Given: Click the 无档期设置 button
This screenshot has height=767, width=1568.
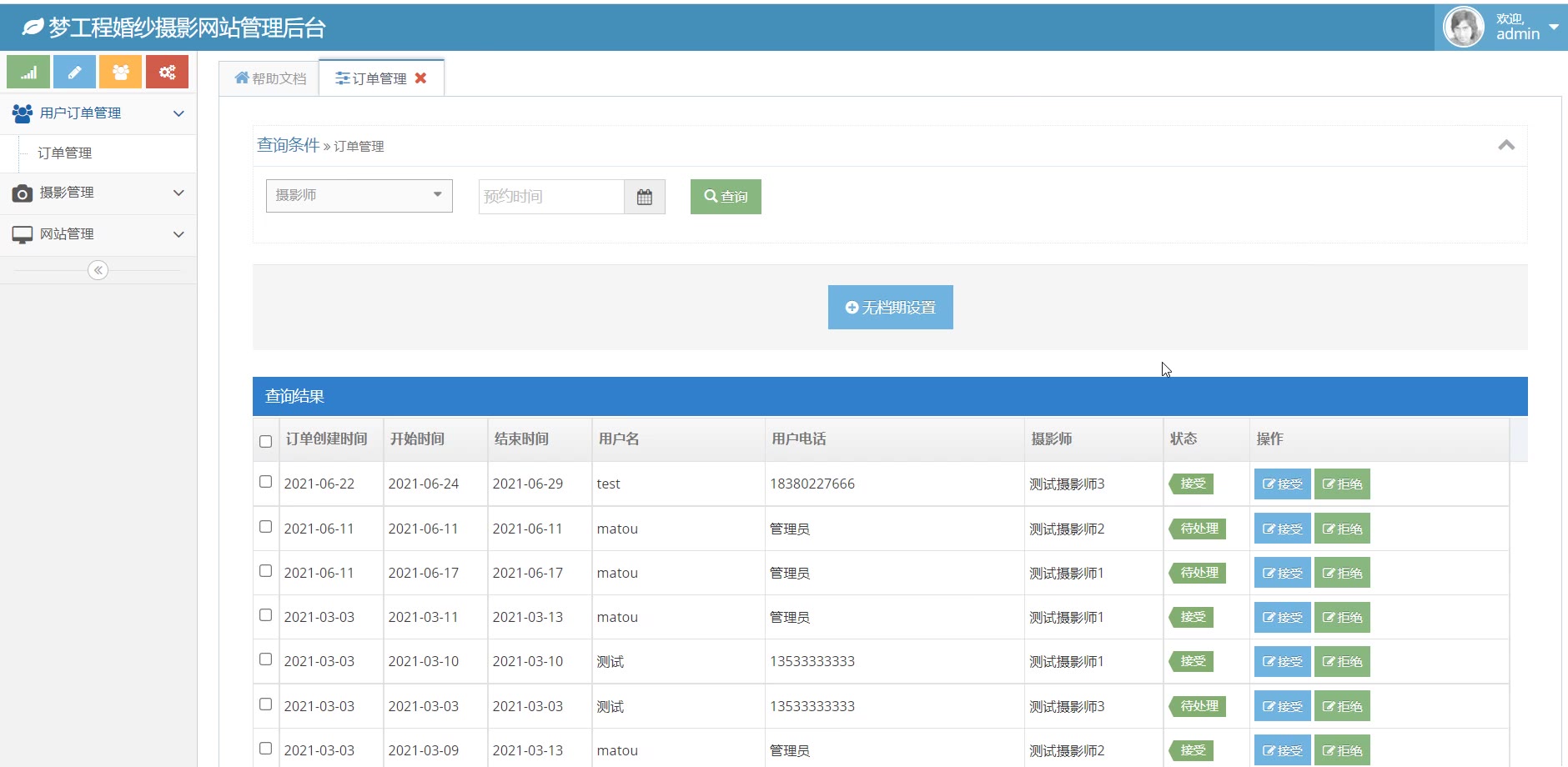Looking at the screenshot, I should [x=890, y=308].
